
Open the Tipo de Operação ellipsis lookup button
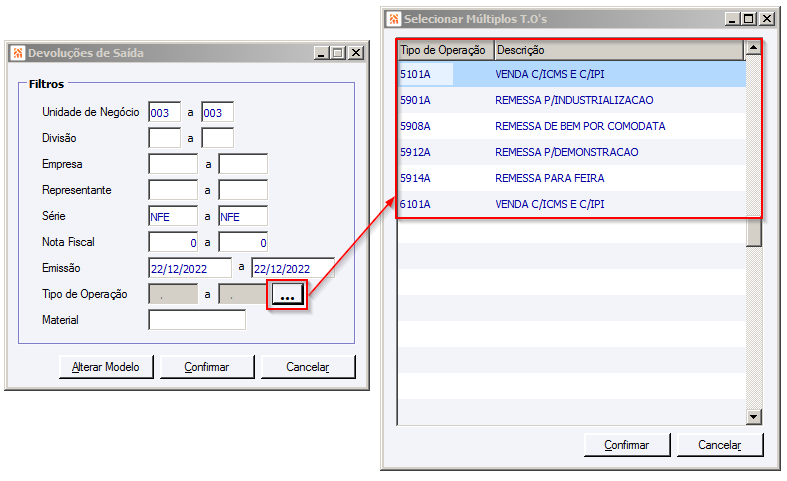[x=287, y=295]
